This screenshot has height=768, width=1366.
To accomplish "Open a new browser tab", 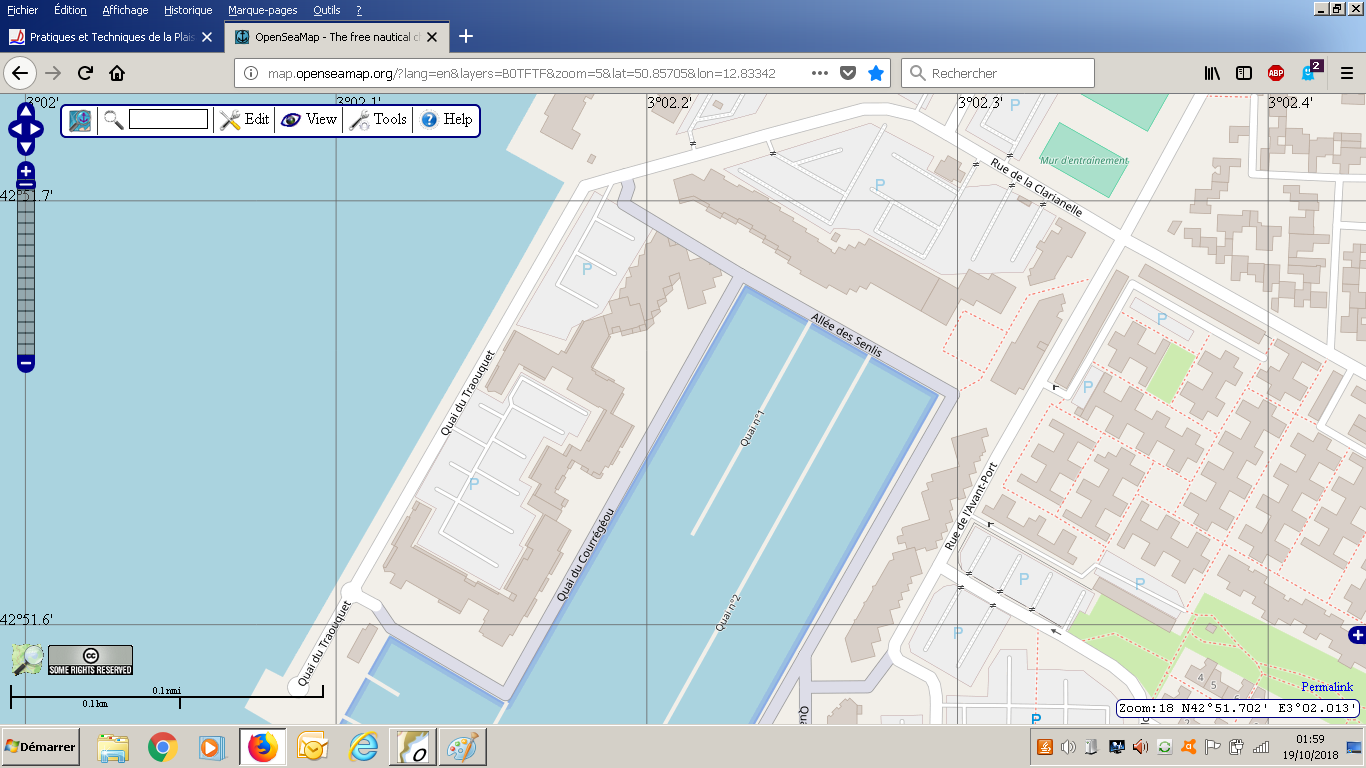I will tap(466, 37).
